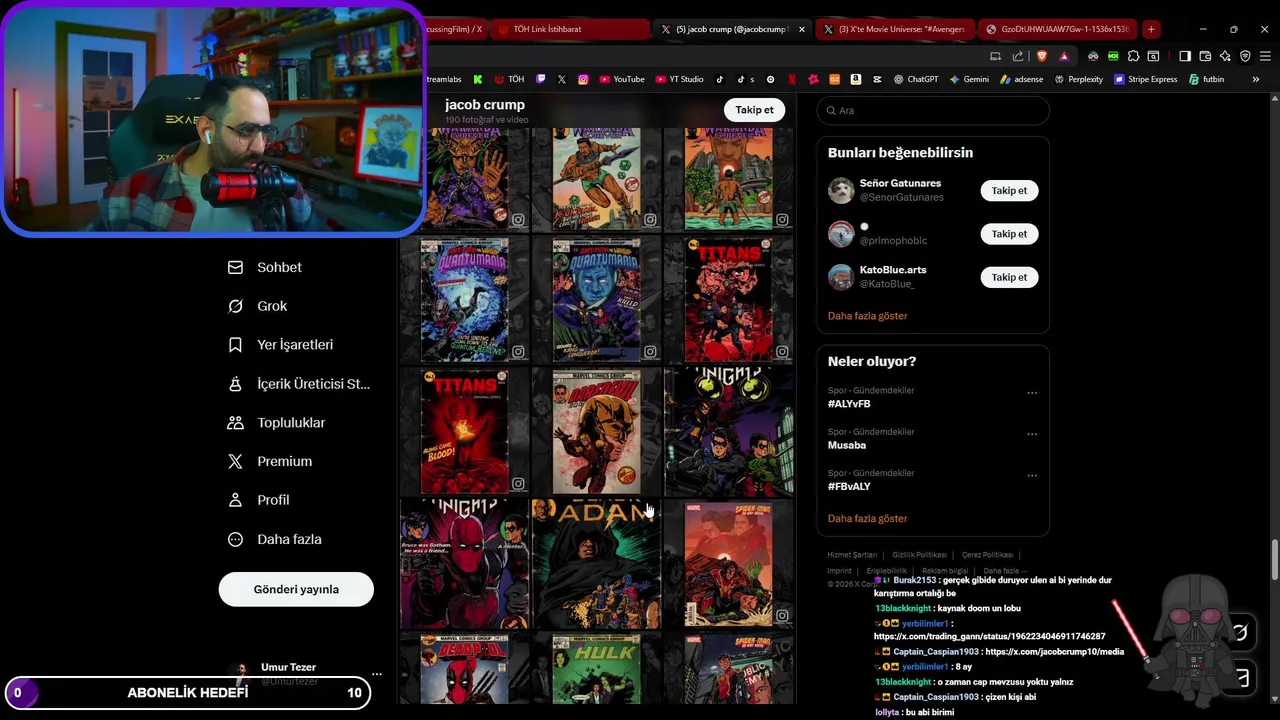1280x720 pixels.
Task: Close the jacob crump tab
Action: [801, 29]
